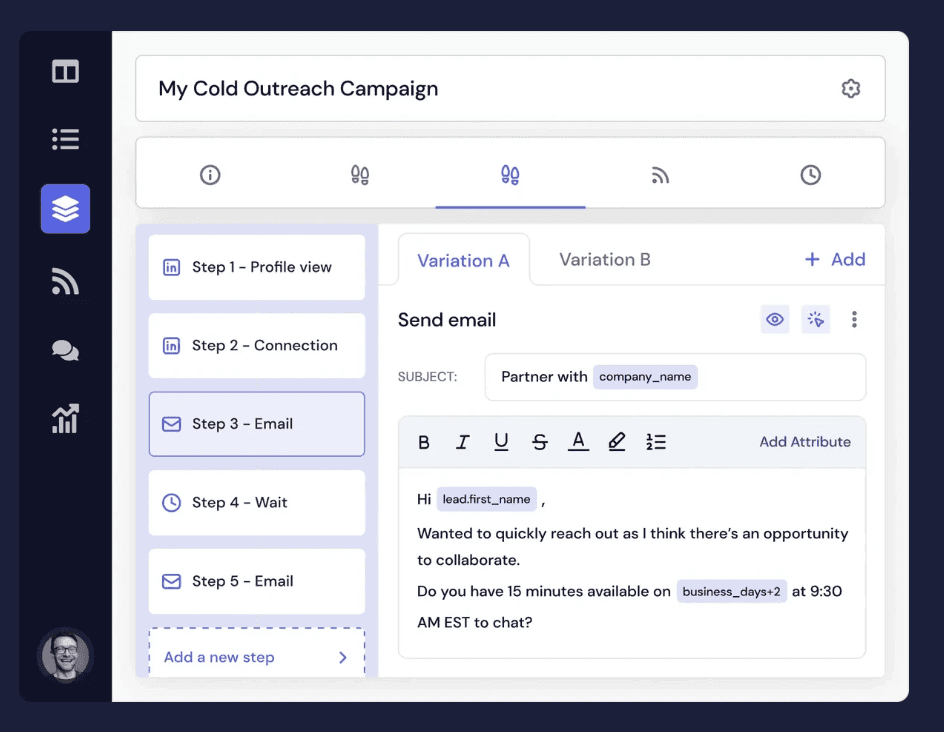The width and height of the screenshot is (944, 732).
Task: Open the RSS feed icon in sidebar
Action: [65, 281]
